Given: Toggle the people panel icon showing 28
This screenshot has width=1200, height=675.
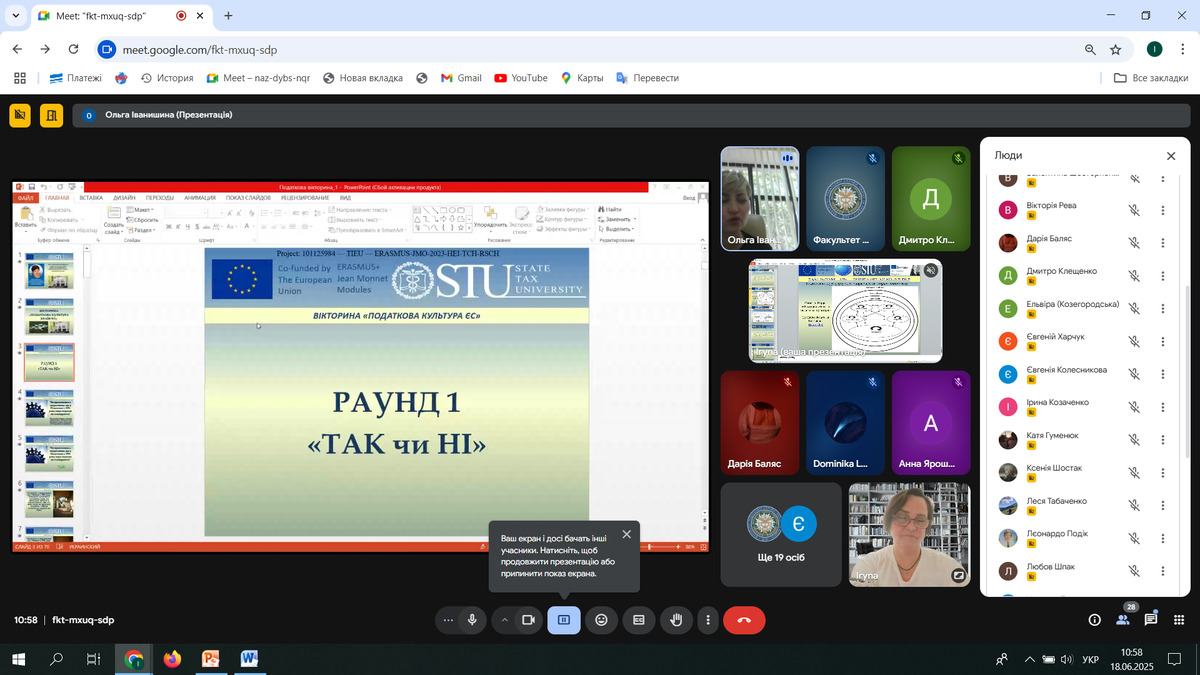Looking at the screenshot, I should (x=1123, y=620).
